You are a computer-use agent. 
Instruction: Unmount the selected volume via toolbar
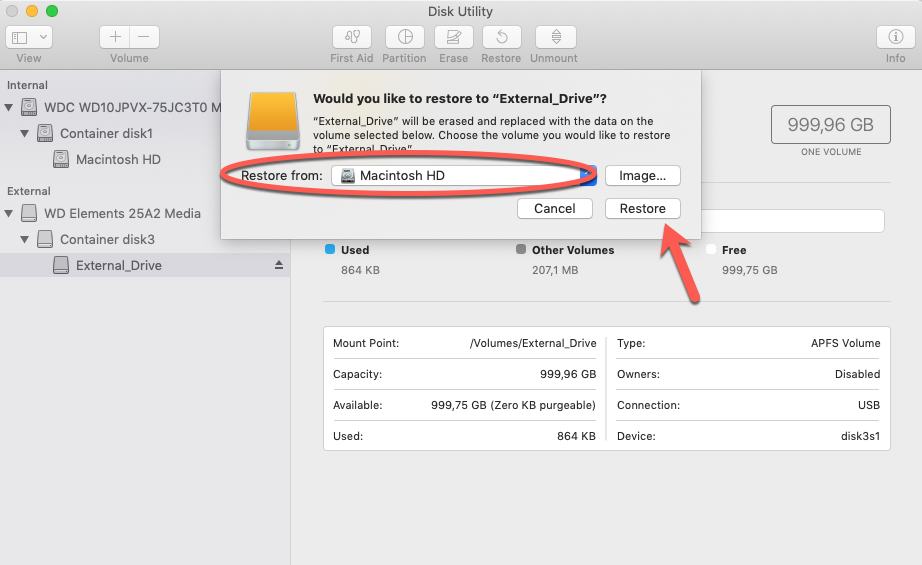[556, 37]
